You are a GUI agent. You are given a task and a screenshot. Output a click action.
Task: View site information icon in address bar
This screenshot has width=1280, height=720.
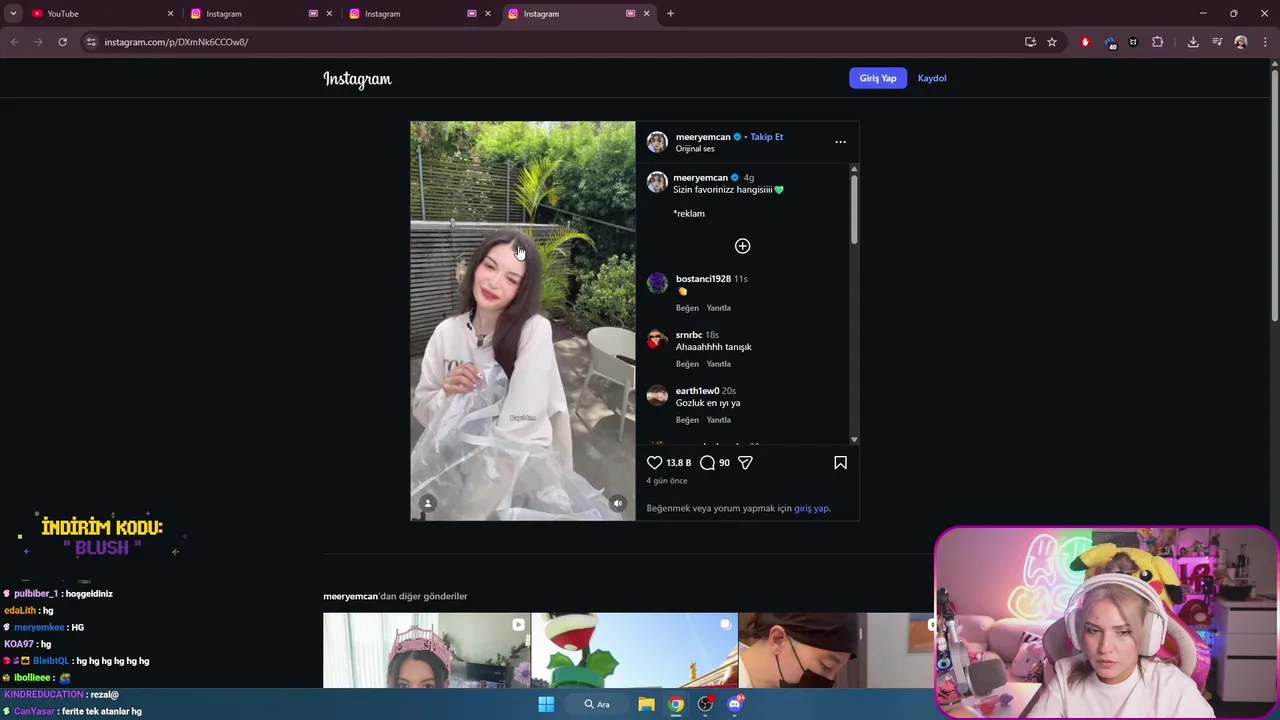coord(91,42)
